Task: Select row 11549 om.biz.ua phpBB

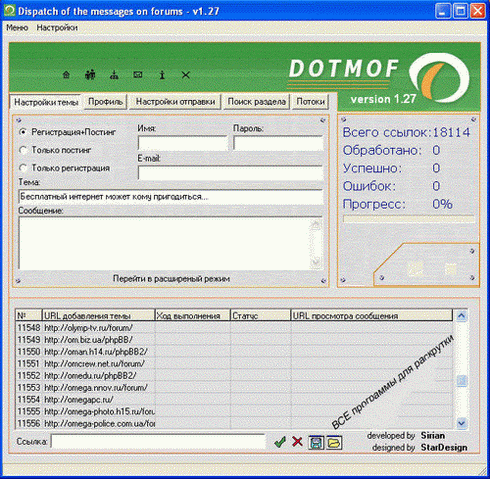Action: point(234,340)
